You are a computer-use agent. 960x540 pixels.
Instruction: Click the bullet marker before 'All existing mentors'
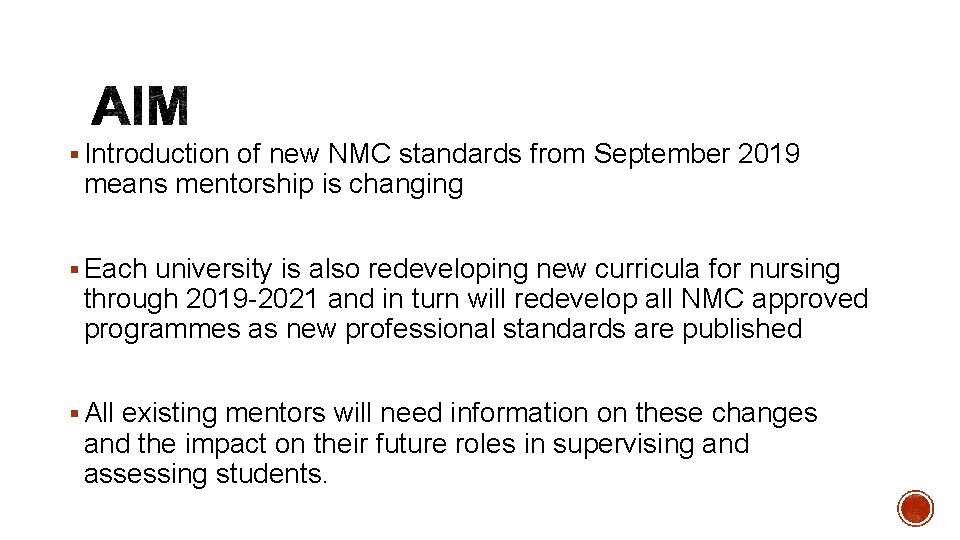(74, 414)
